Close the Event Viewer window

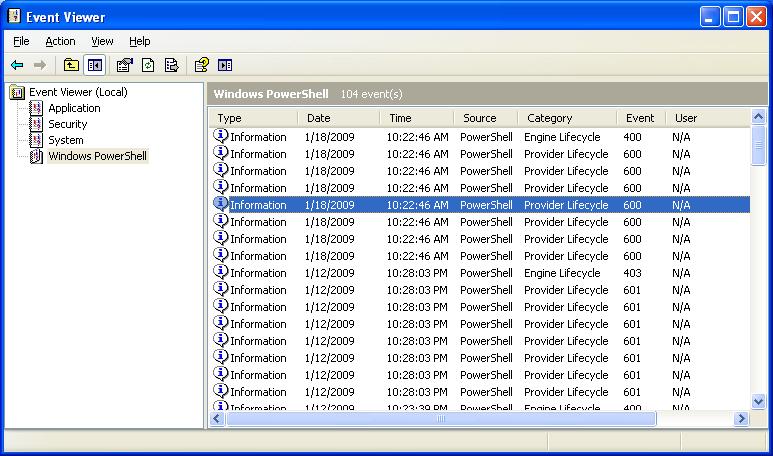756,17
